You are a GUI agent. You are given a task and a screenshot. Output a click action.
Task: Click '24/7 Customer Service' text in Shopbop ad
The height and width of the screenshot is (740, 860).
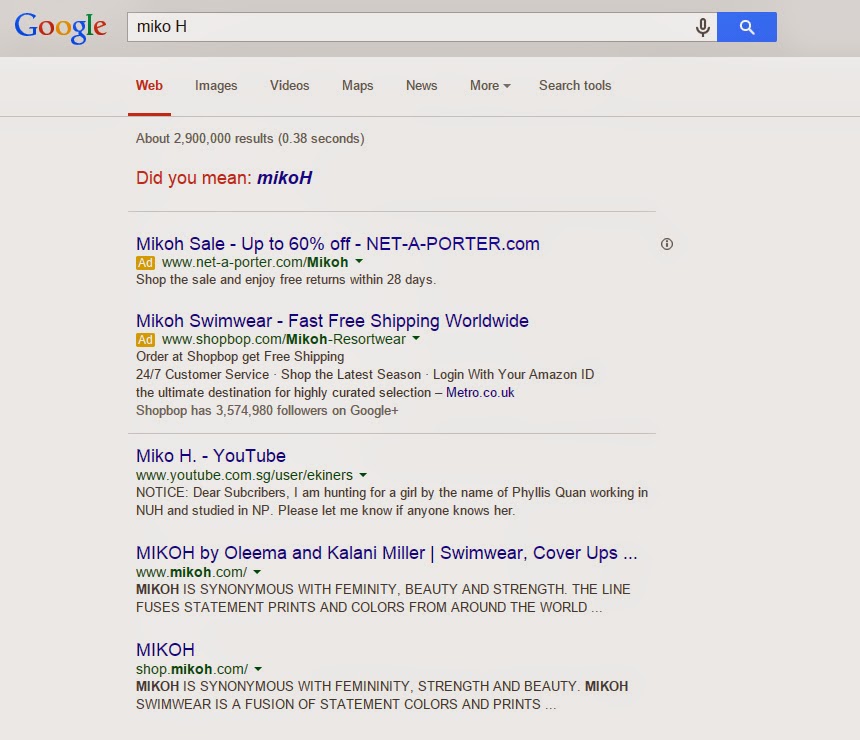coord(202,375)
